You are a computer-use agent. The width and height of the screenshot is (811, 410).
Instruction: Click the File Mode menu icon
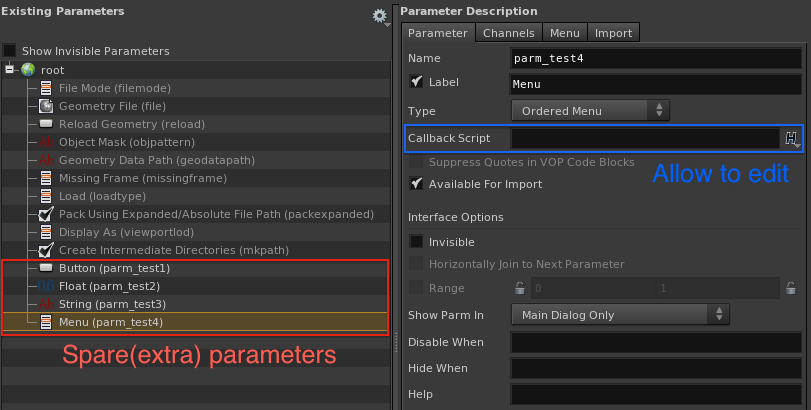[46, 88]
